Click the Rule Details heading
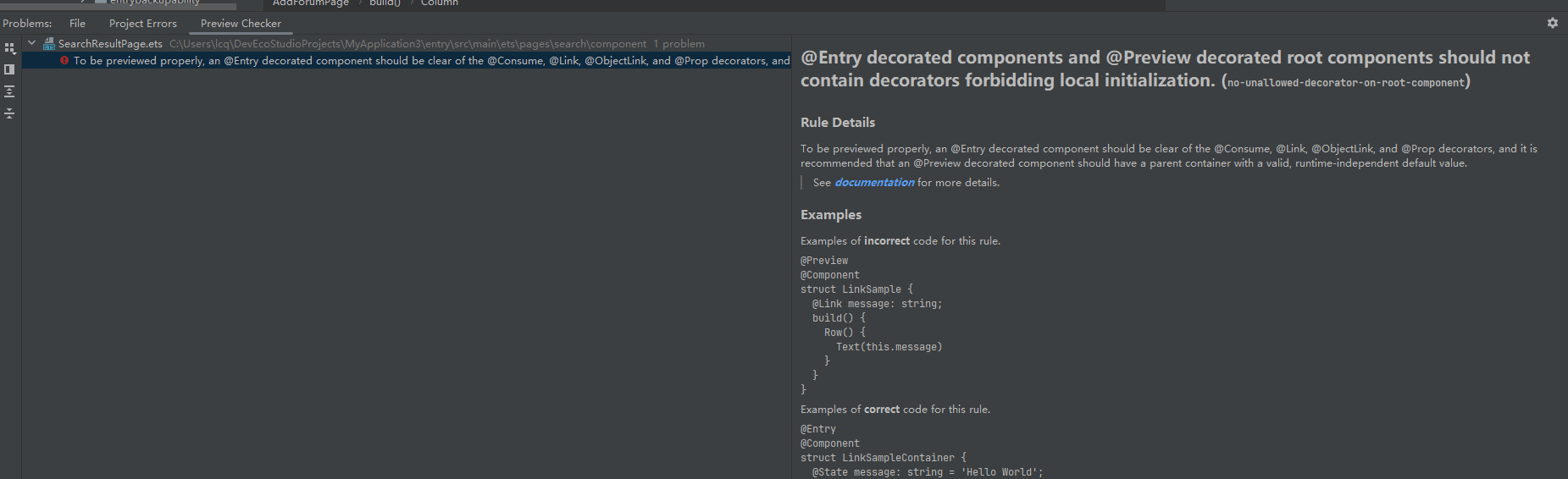The width and height of the screenshot is (1568, 479). pyautogui.click(x=838, y=123)
